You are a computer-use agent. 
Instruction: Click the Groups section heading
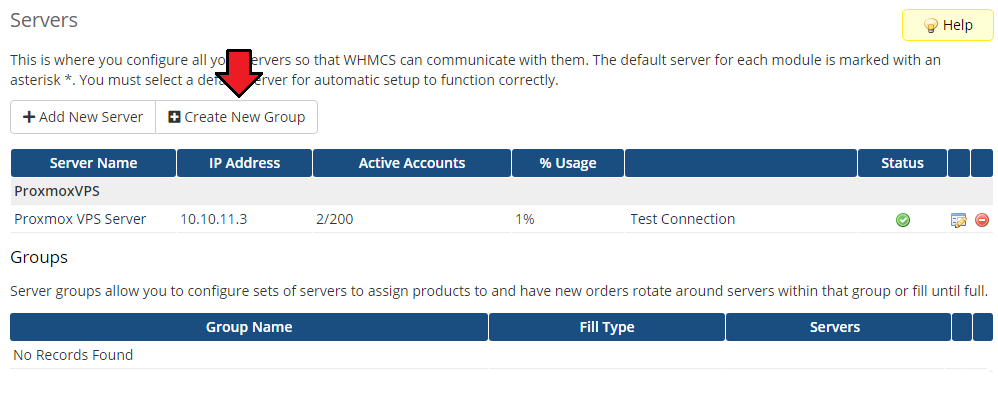[39, 258]
